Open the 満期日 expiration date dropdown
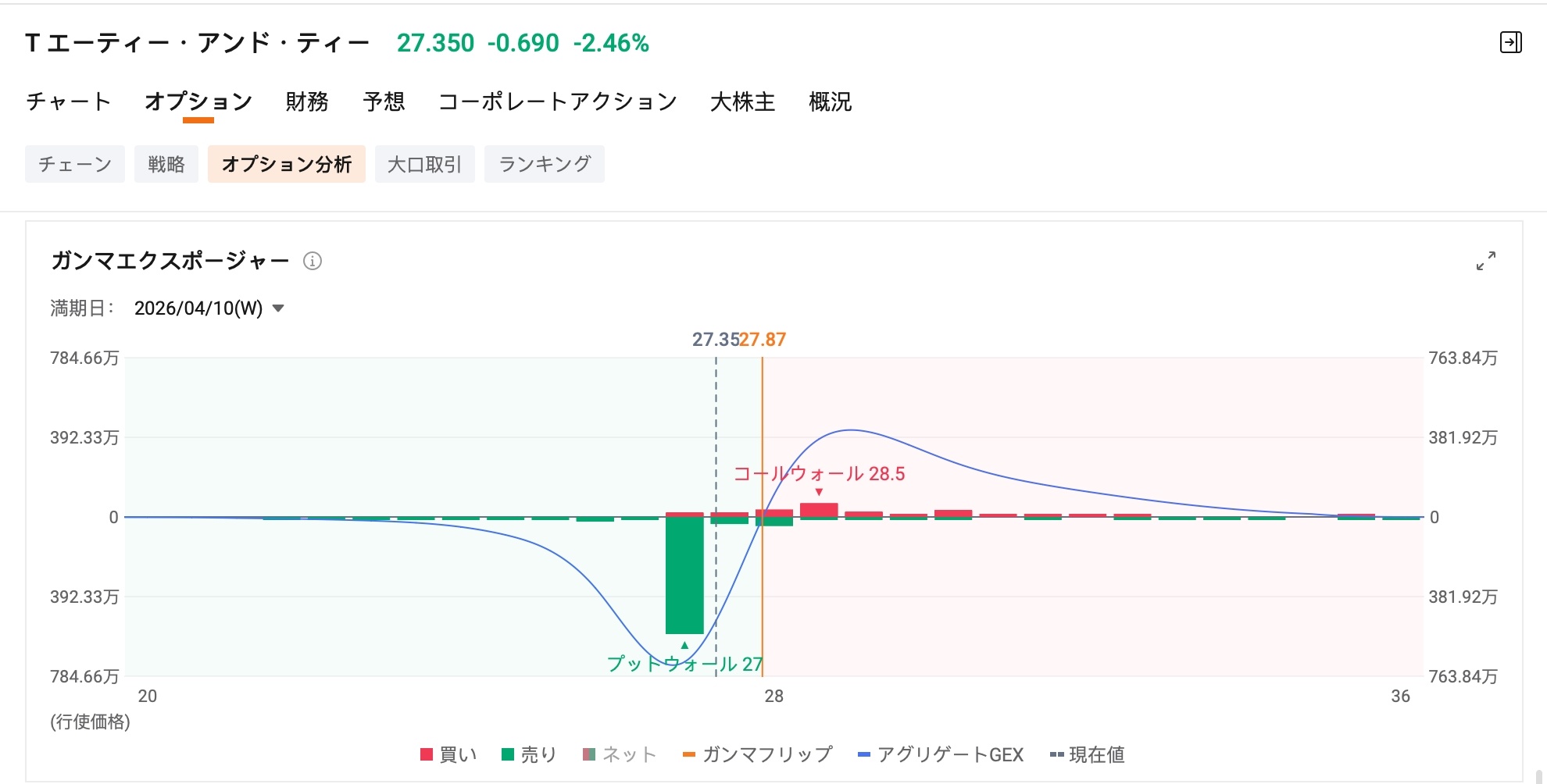This screenshot has width=1547, height=784. point(209,308)
